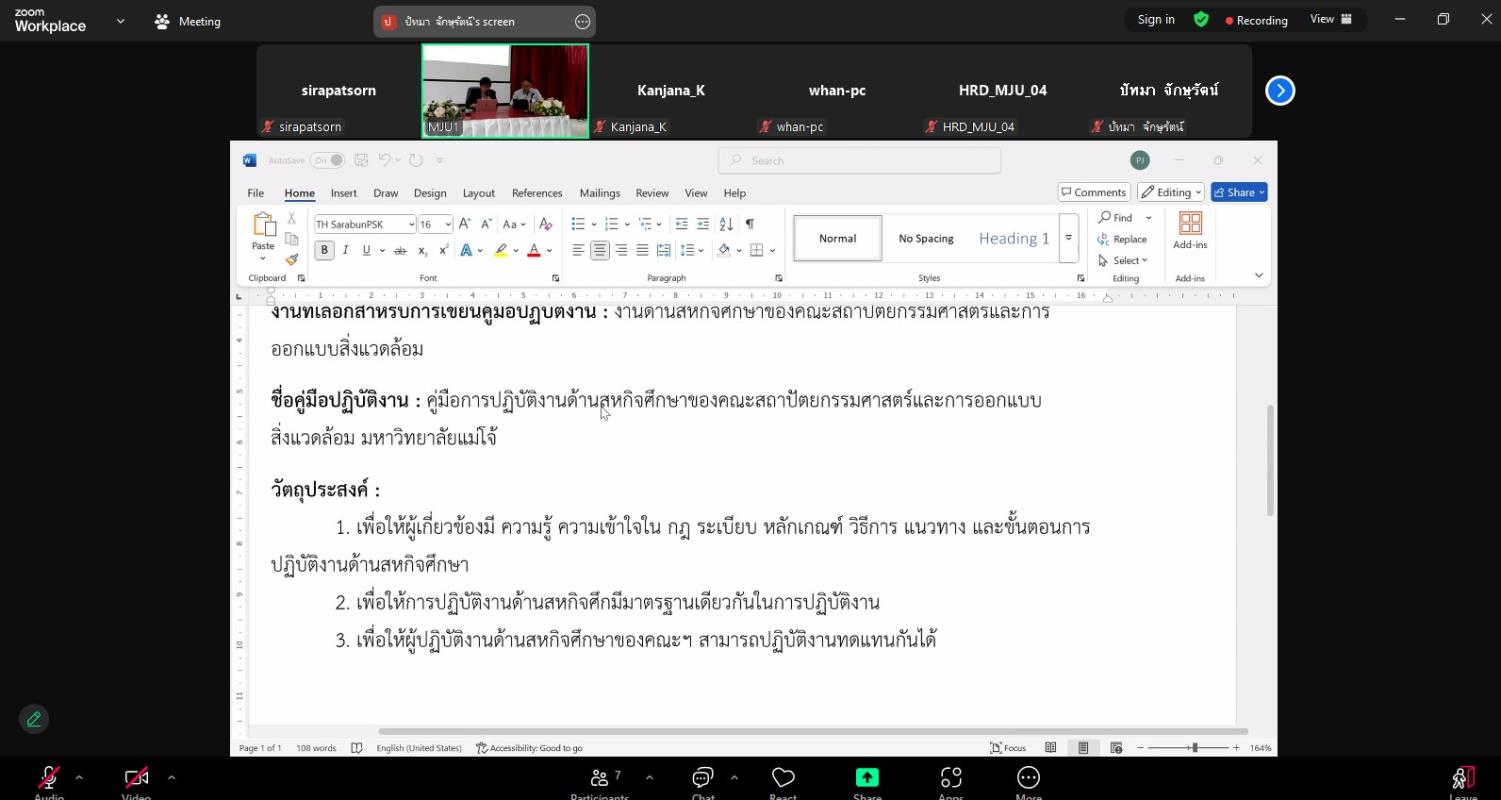Click the Comments button
The image size is (1501, 800).
pyautogui.click(x=1093, y=192)
